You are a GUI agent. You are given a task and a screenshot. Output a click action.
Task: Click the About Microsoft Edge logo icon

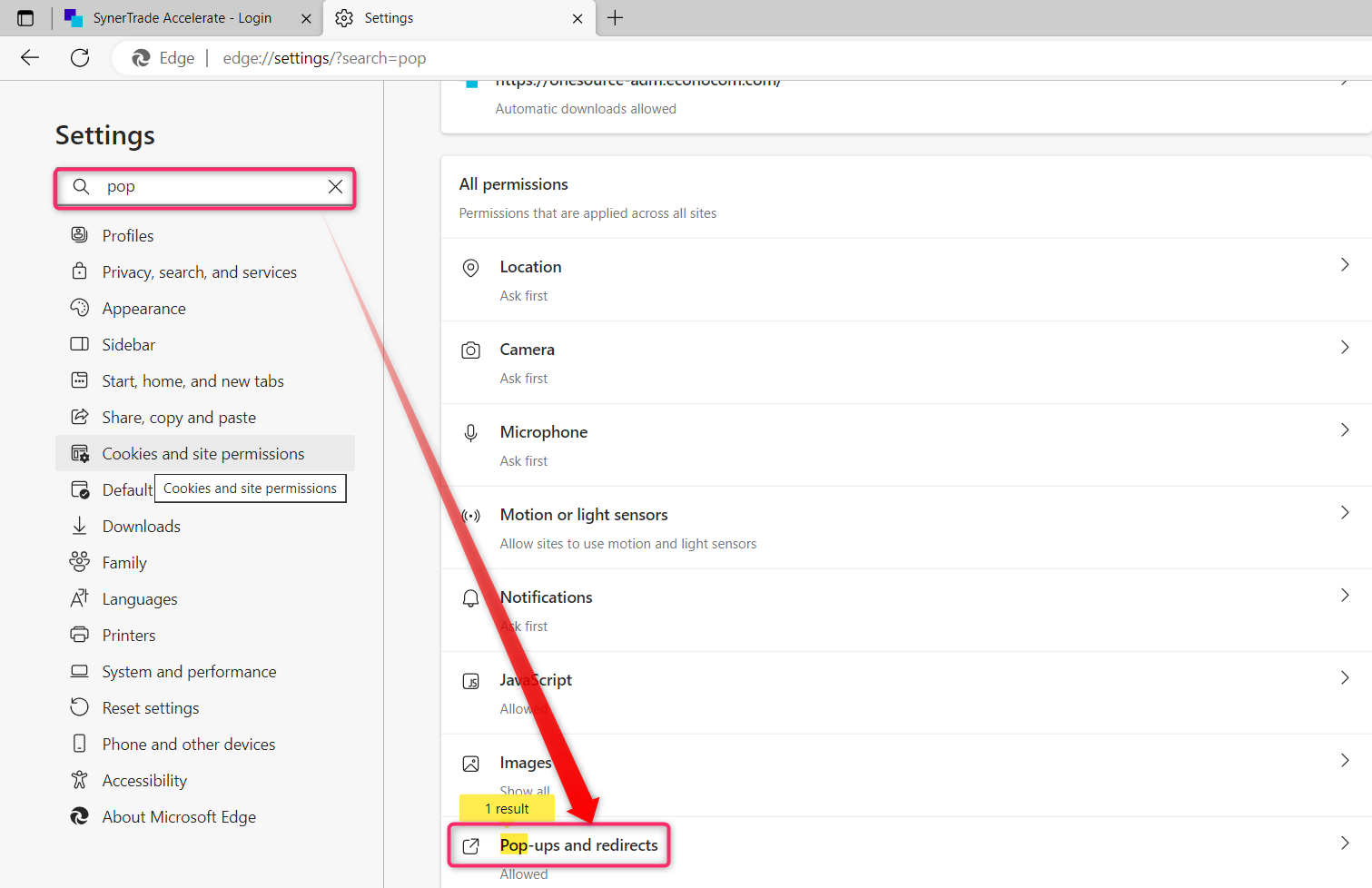(x=80, y=816)
